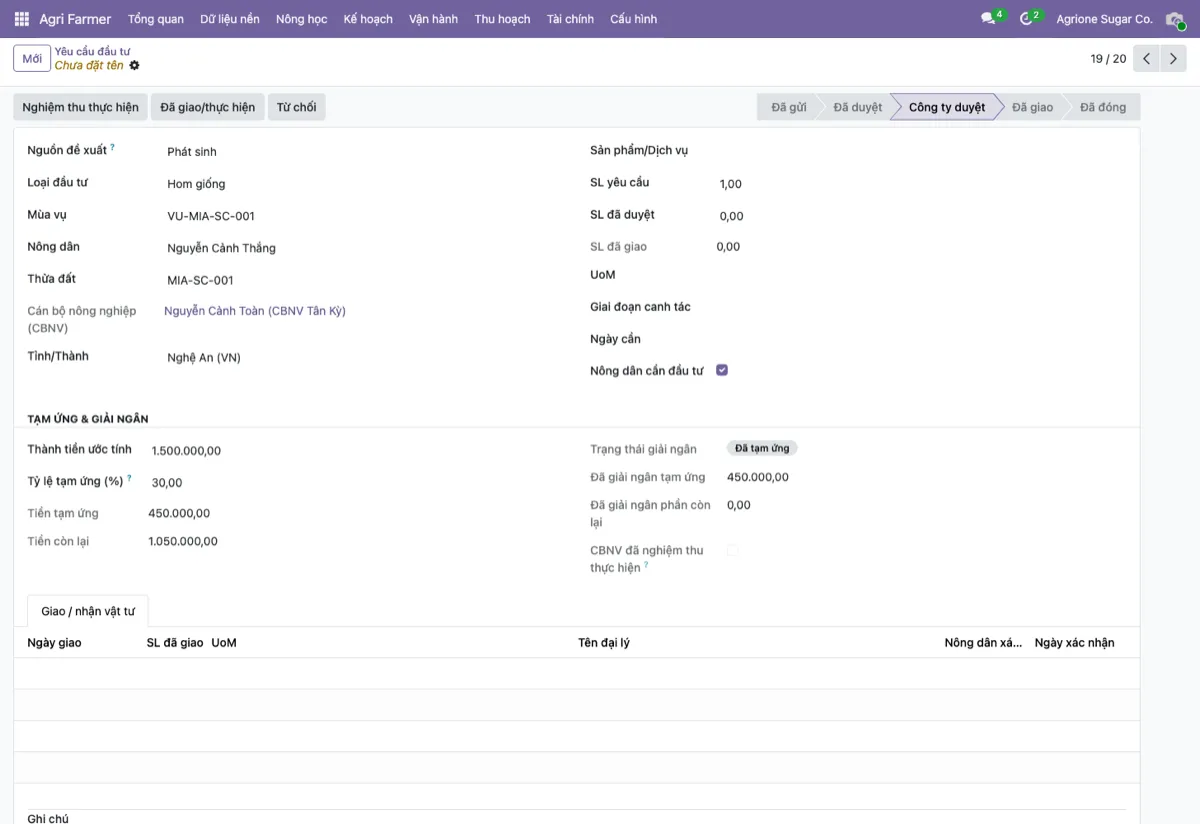Click the Chưa đặt tên record title
The image size is (1200, 824).
[89, 65]
